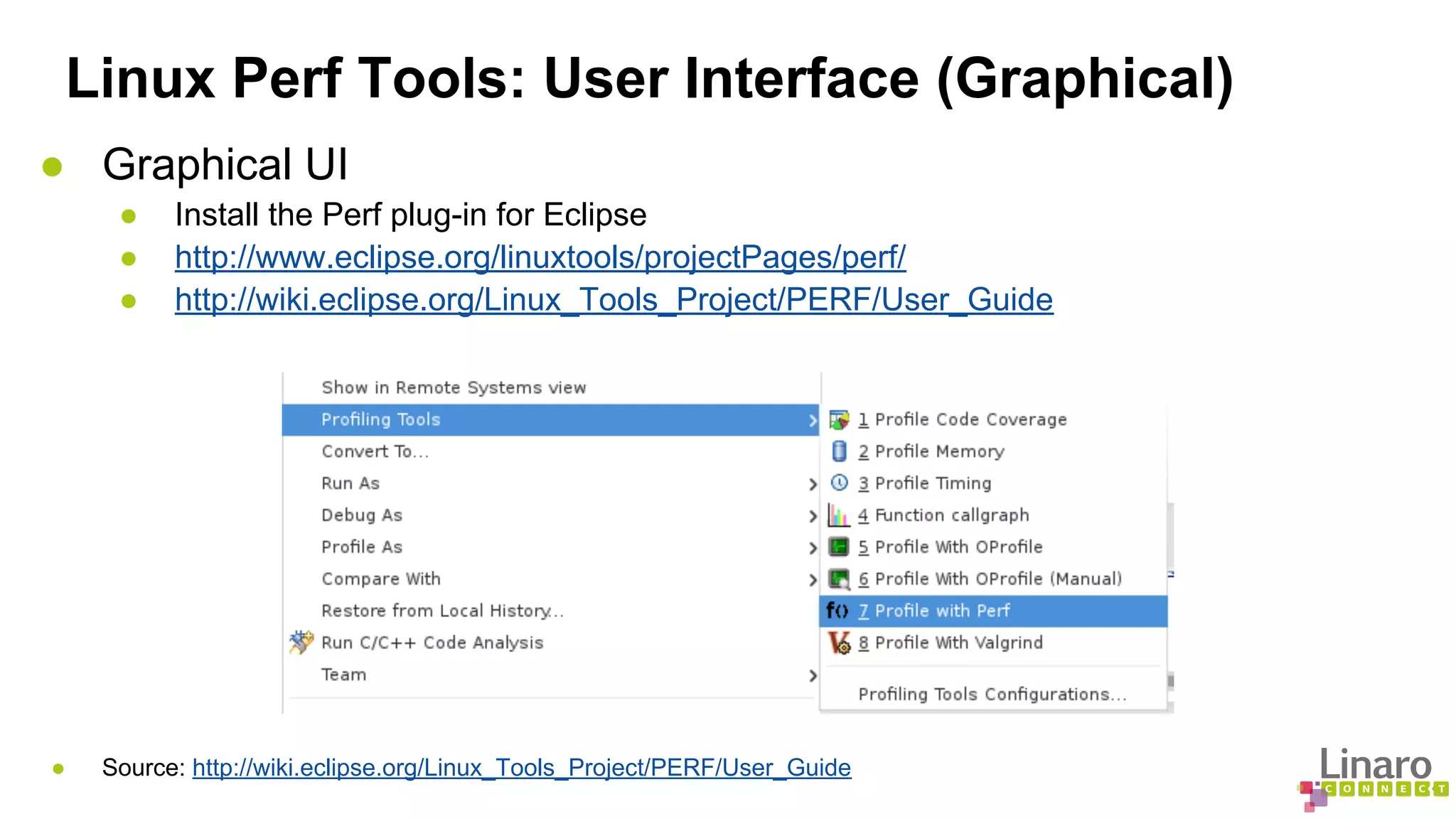Select 5 Profile With OProfile entry
The height and width of the screenshot is (819, 1456).
click(x=993, y=547)
